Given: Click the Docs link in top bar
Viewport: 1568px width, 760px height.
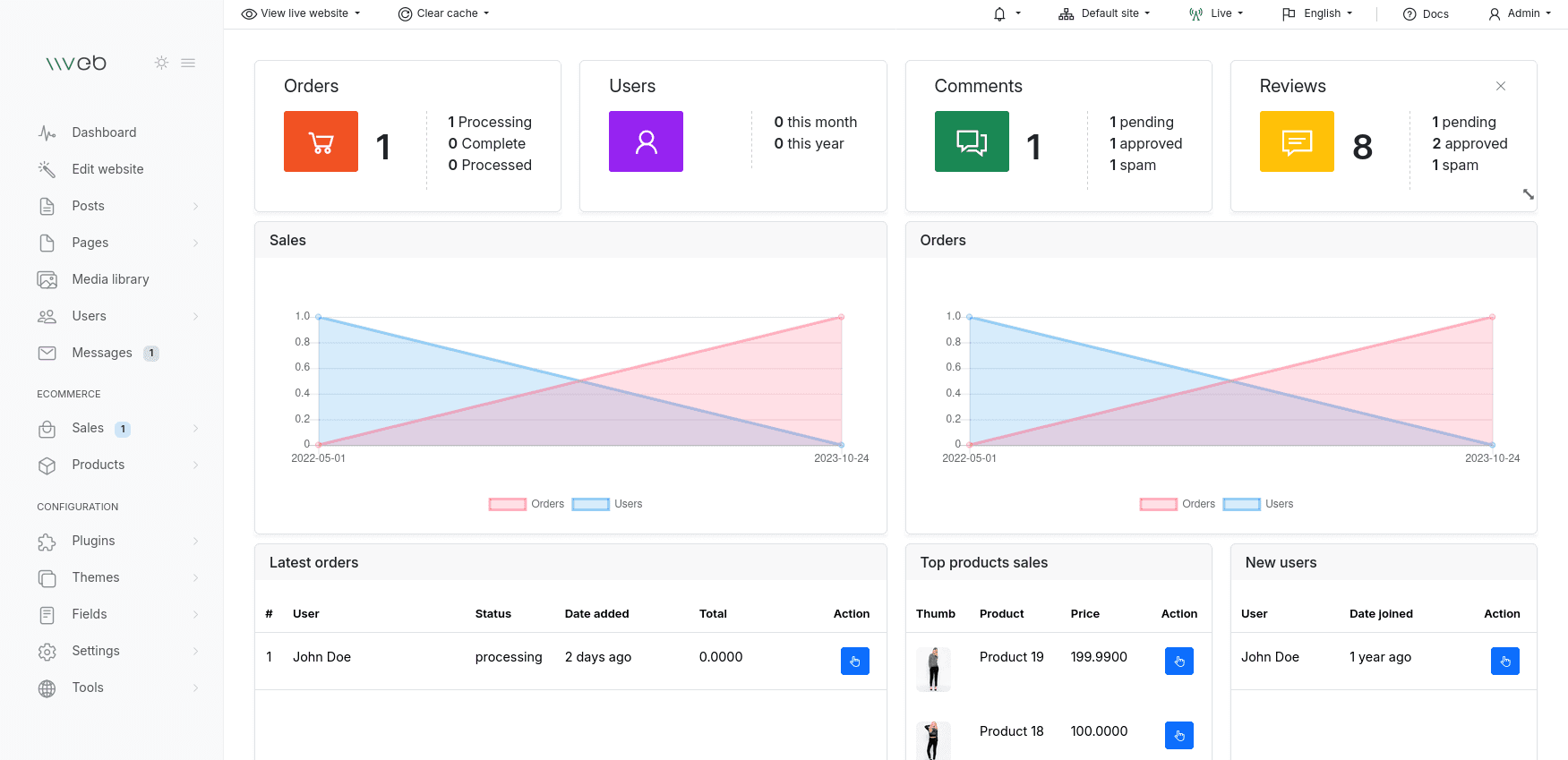Looking at the screenshot, I should [x=1426, y=14].
